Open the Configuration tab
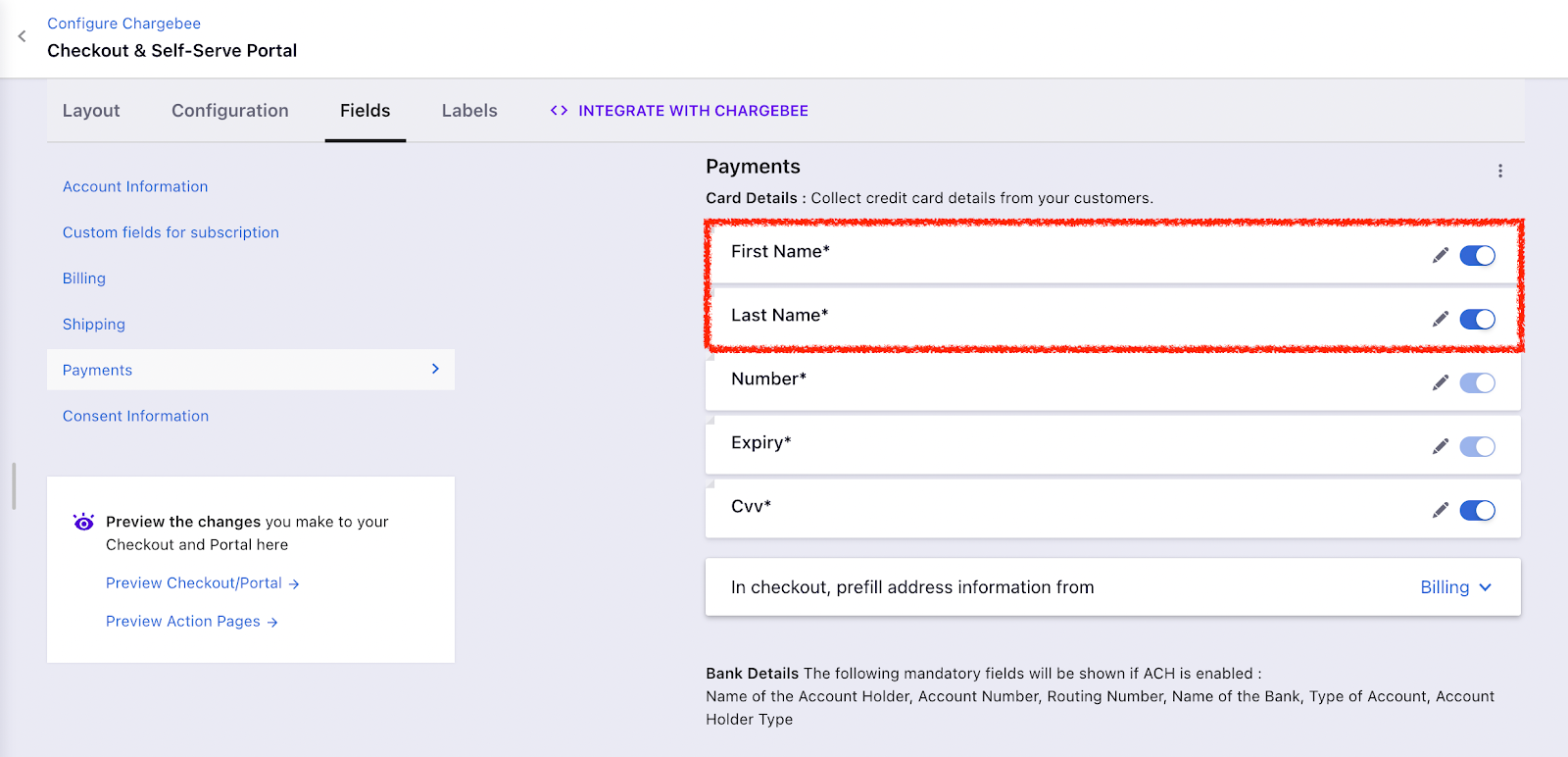Viewport: 1568px width, 757px height. click(230, 111)
